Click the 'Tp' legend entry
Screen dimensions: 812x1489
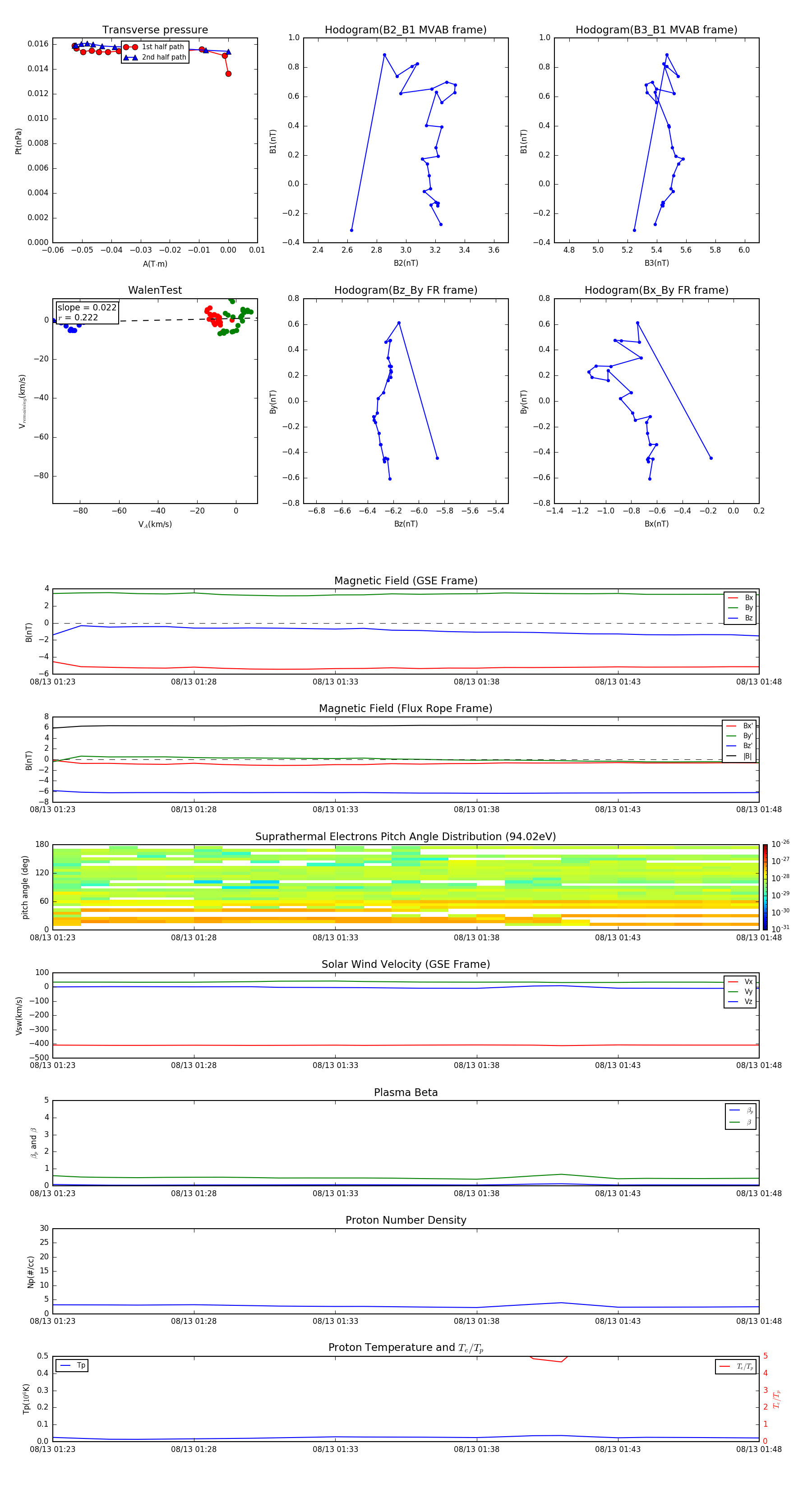click(72, 1365)
